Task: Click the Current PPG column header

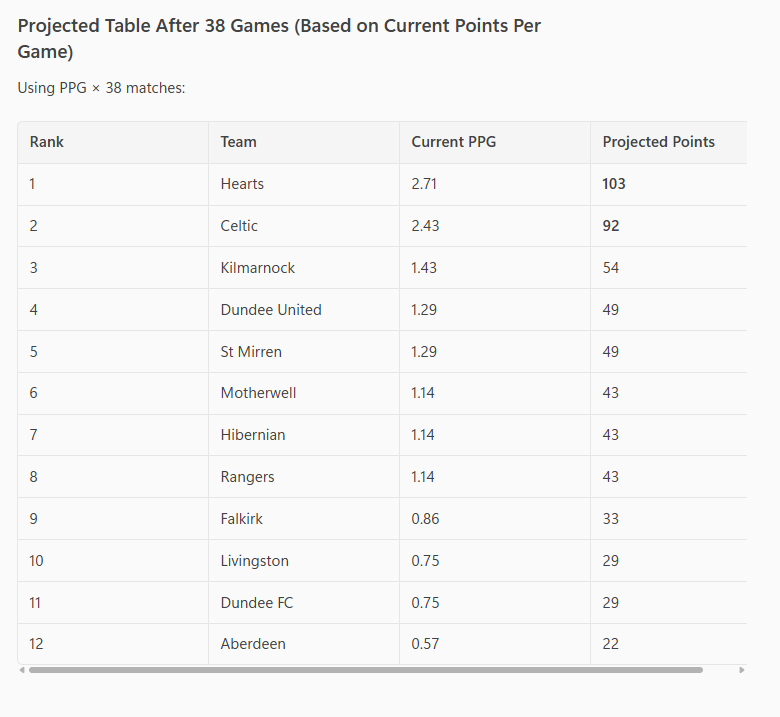Action: tap(453, 142)
